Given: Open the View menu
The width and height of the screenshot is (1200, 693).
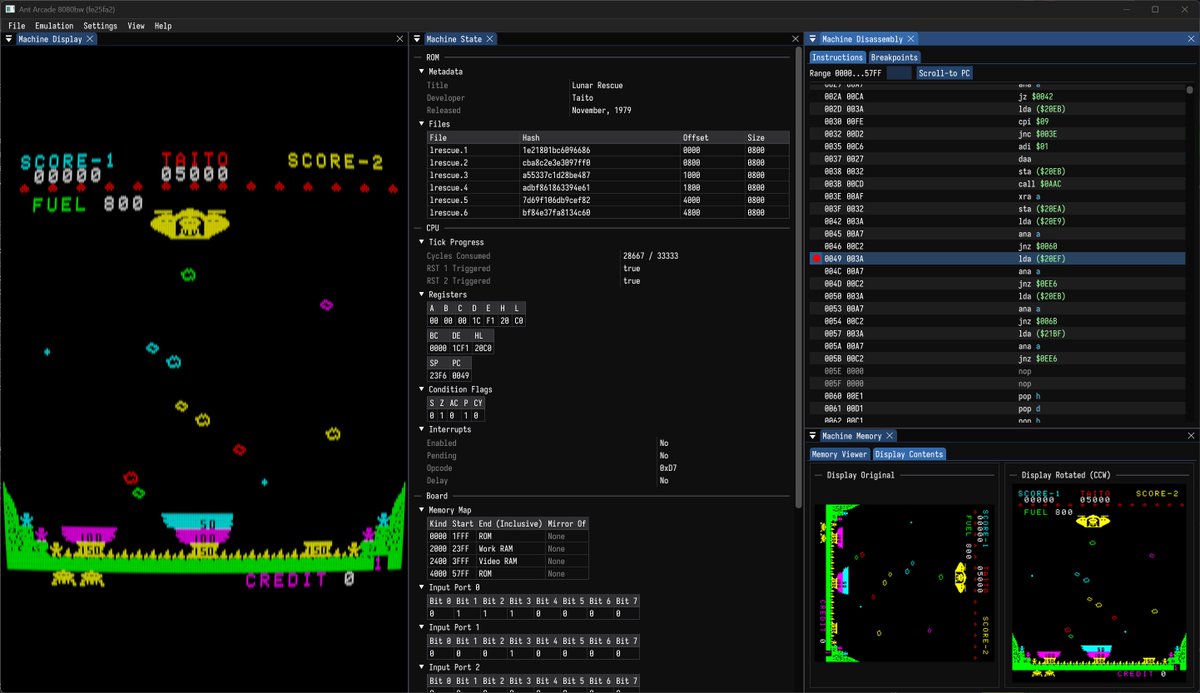Looking at the screenshot, I should click(x=136, y=25).
